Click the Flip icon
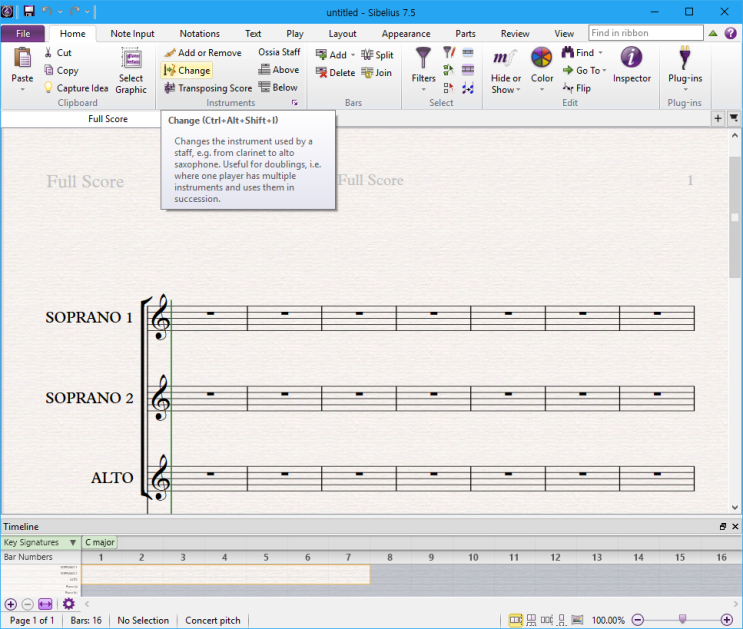 [568, 88]
